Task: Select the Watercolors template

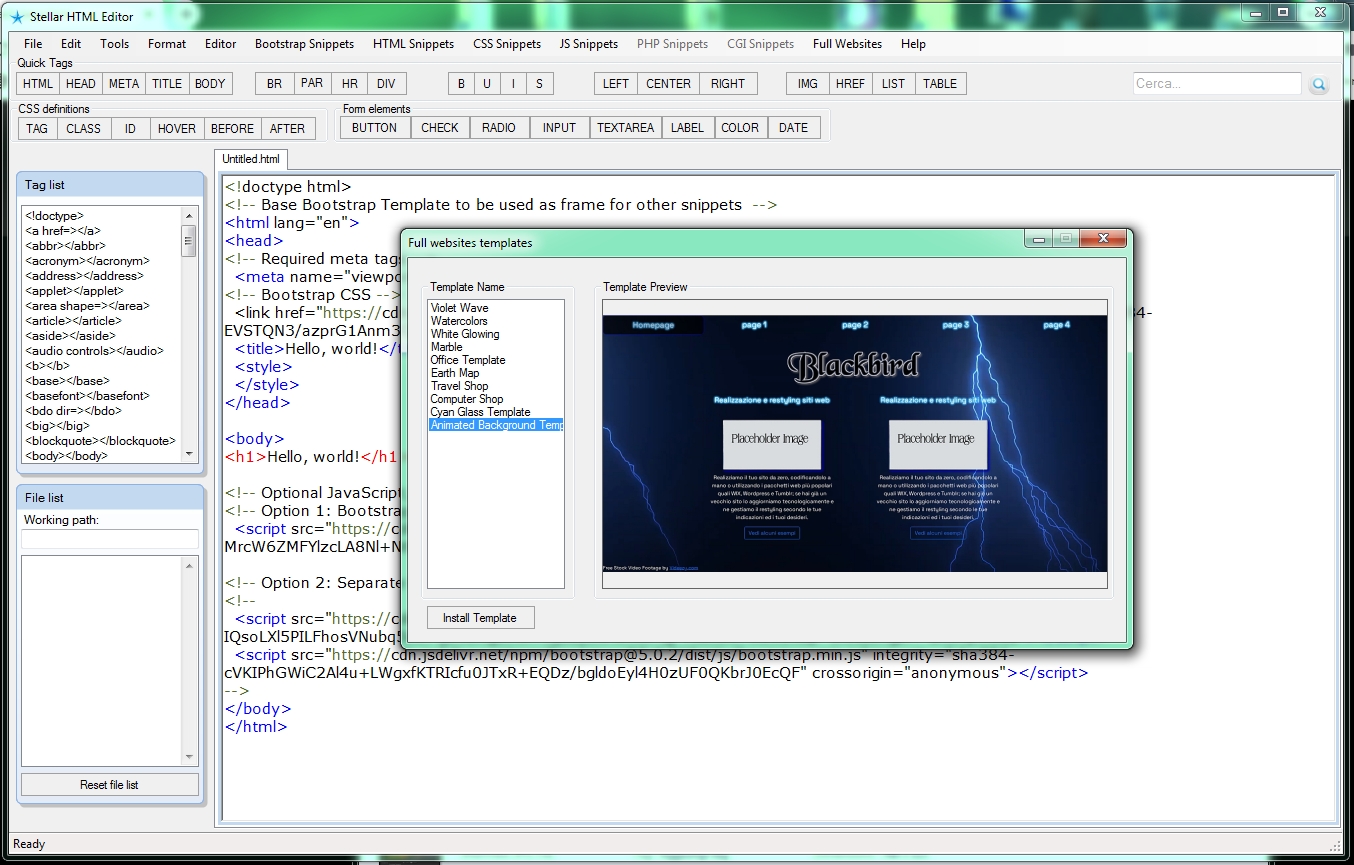Action: [459, 321]
